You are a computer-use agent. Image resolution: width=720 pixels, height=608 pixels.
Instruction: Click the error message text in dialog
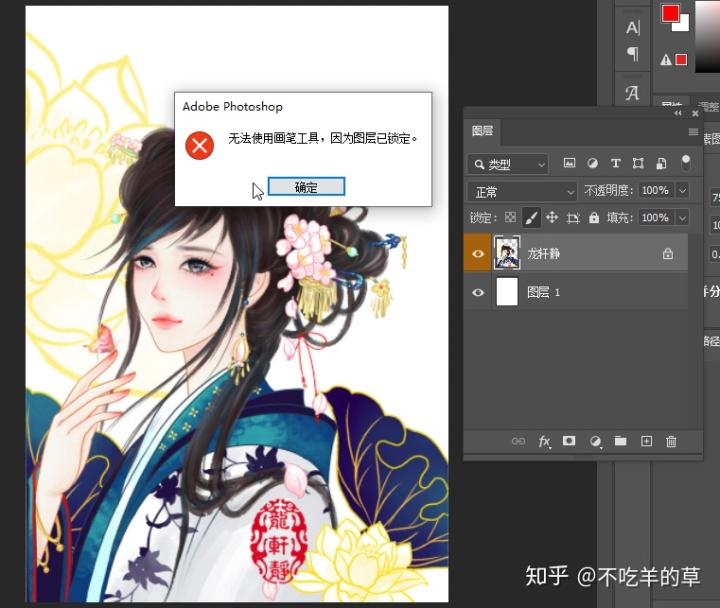(x=322, y=138)
